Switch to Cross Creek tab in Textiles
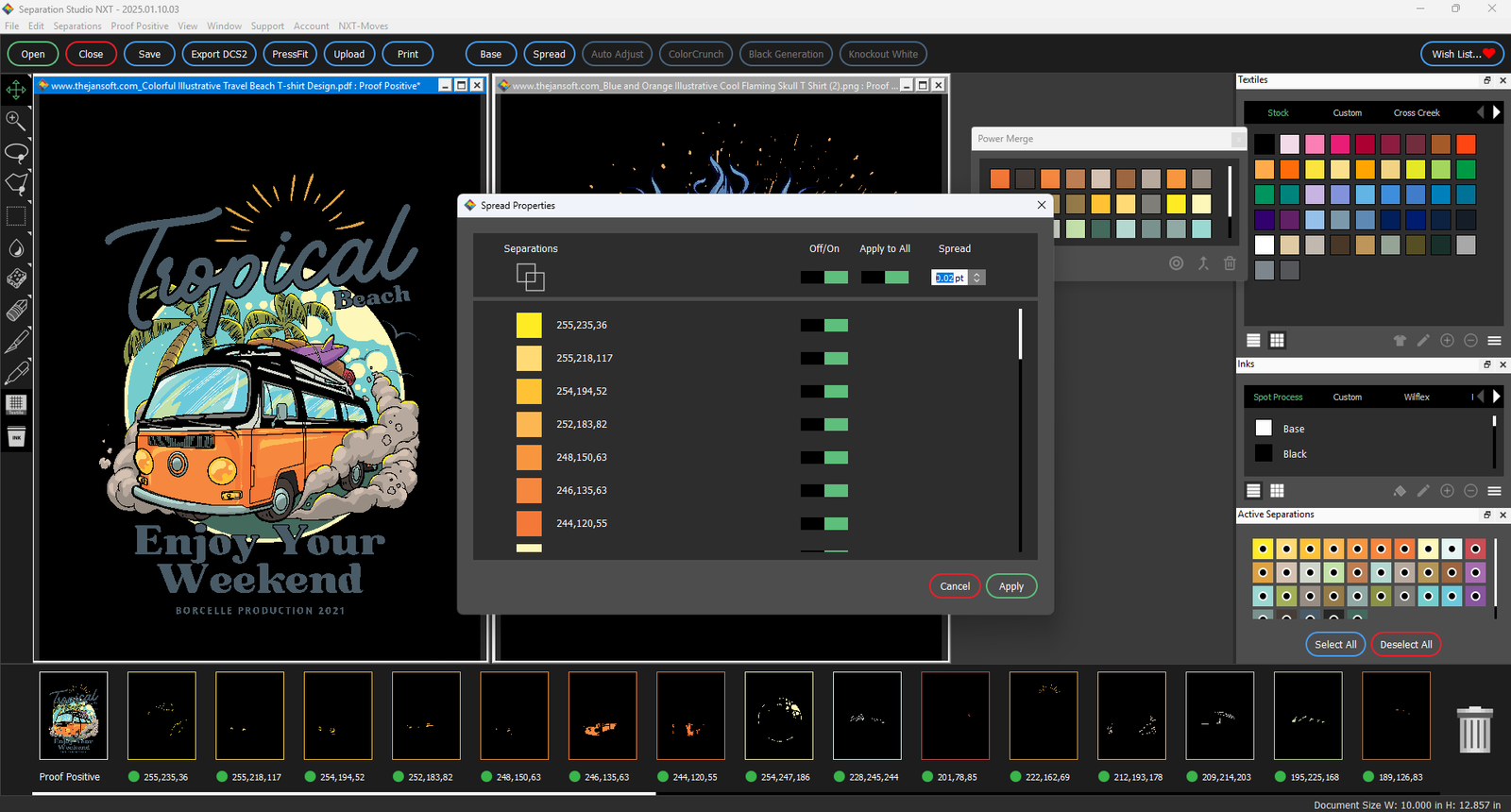The width and height of the screenshot is (1511, 812). tap(1417, 112)
